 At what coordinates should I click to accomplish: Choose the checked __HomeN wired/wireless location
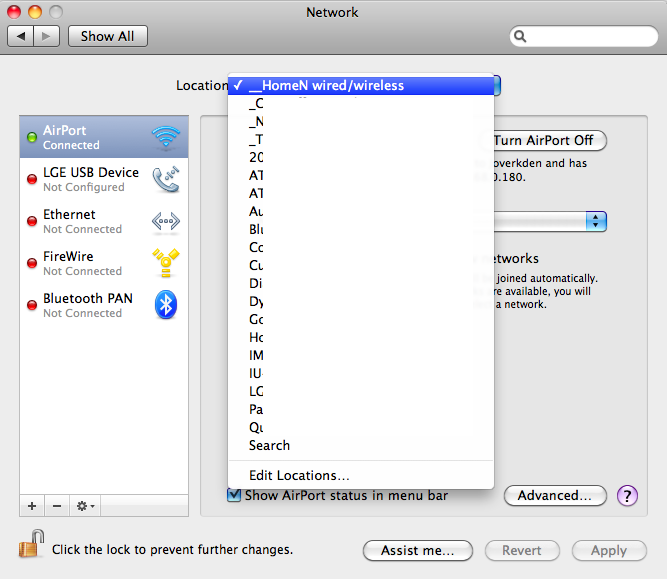(361, 86)
